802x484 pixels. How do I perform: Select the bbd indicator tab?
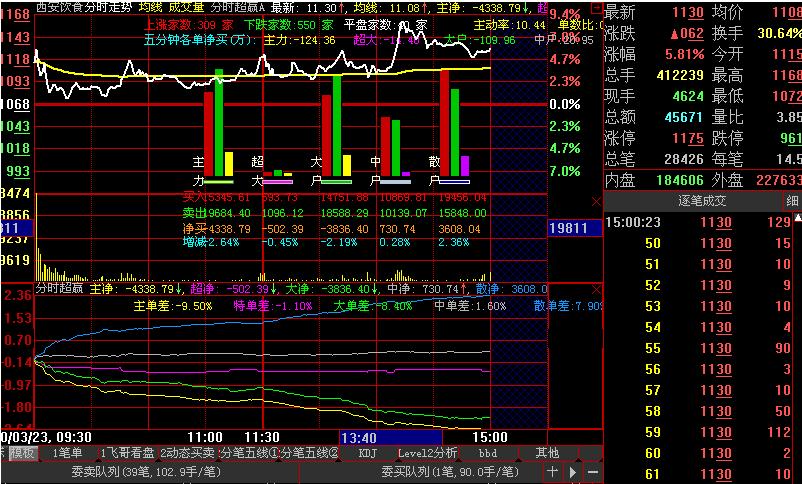click(488, 453)
